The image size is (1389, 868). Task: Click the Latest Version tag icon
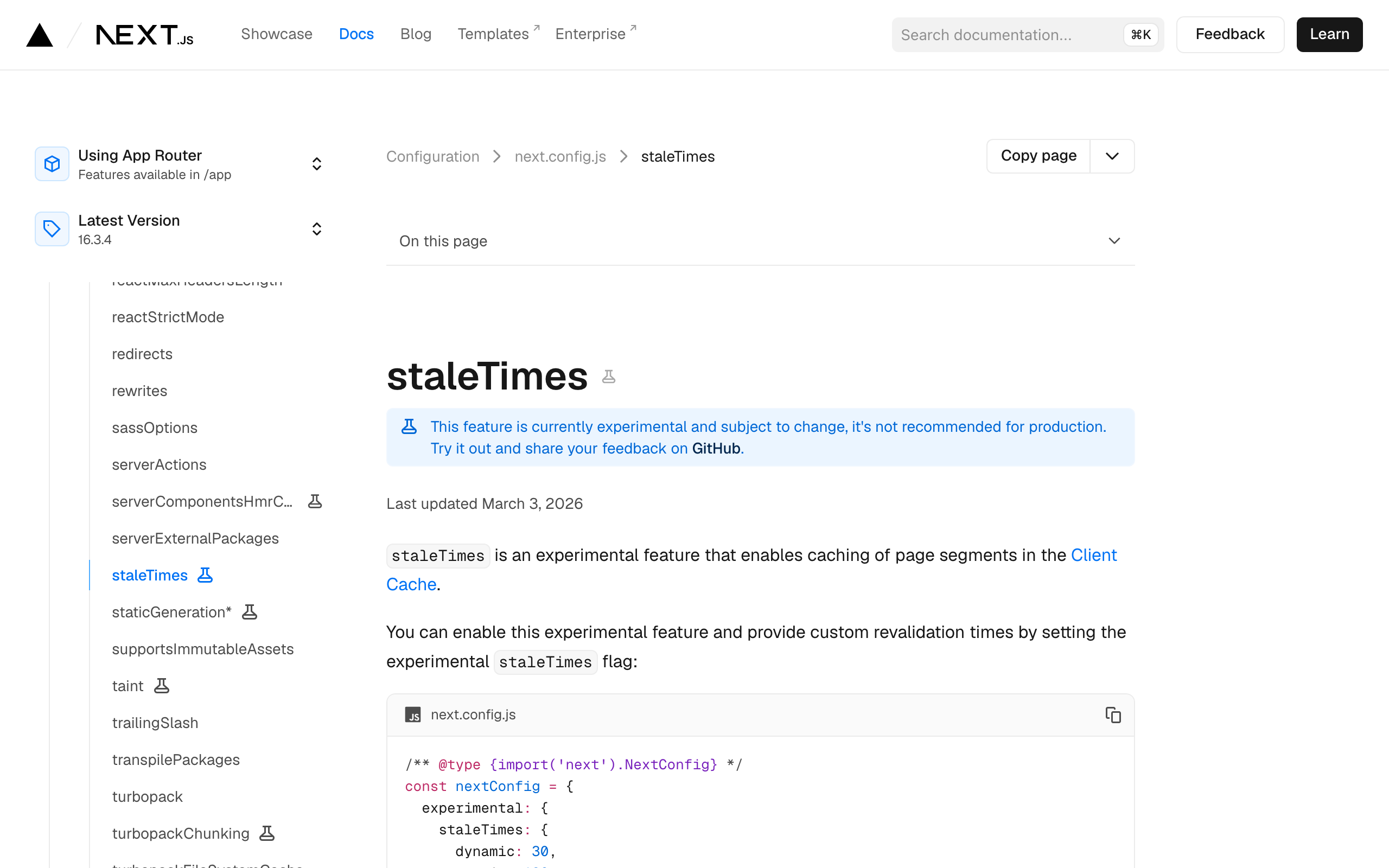pyautogui.click(x=52, y=229)
